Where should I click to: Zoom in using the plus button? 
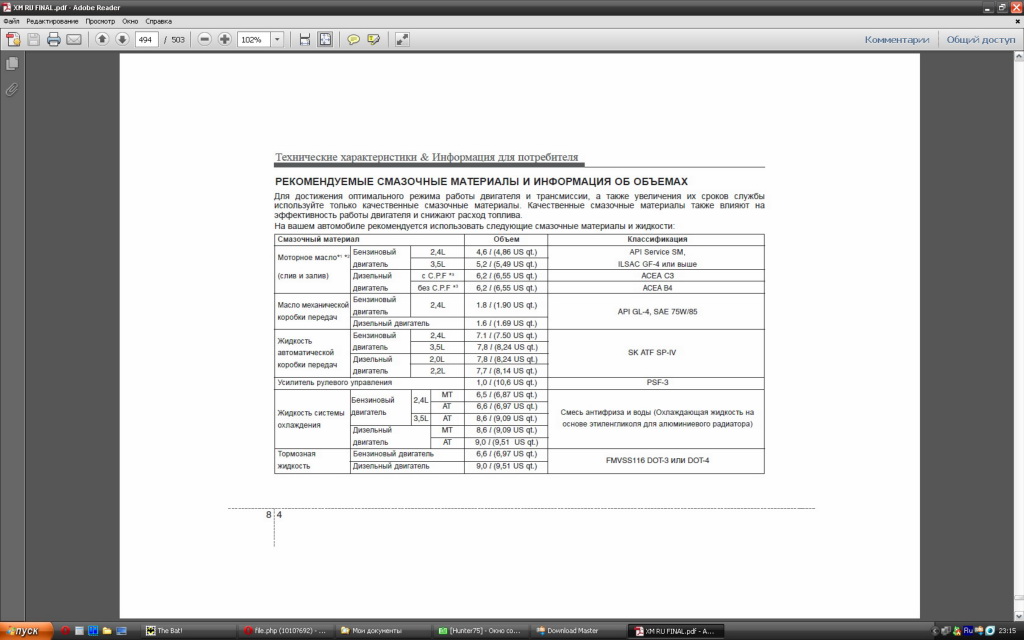tap(225, 39)
